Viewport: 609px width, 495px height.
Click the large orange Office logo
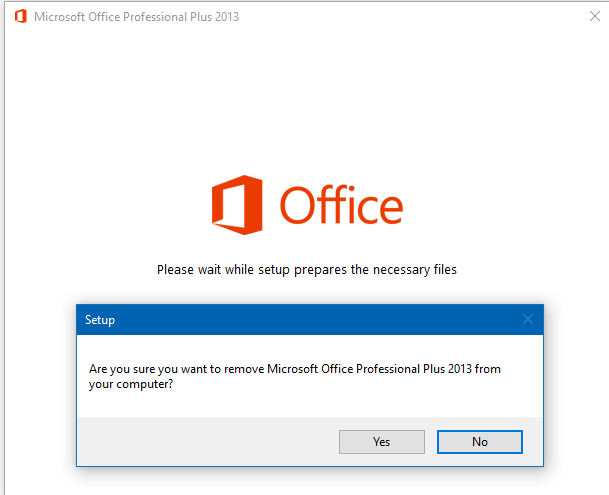click(x=237, y=205)
